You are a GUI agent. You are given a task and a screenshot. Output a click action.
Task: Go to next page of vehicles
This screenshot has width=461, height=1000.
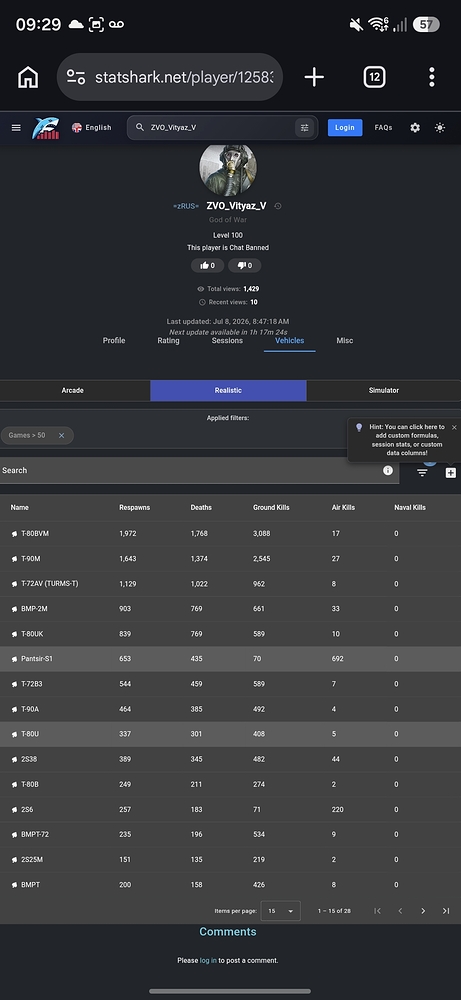tap(423, 911)
